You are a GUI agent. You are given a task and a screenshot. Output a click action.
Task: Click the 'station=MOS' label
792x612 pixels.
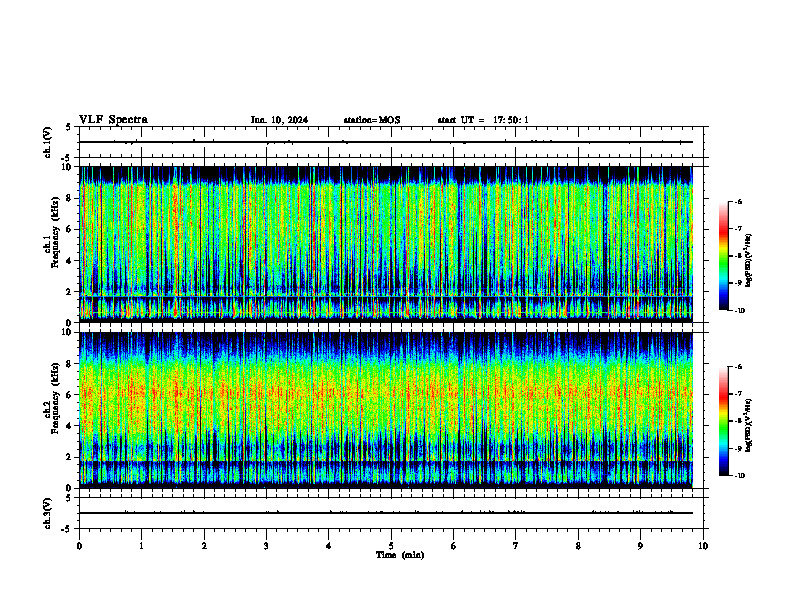pyautogui.click(x=372, y=120)
